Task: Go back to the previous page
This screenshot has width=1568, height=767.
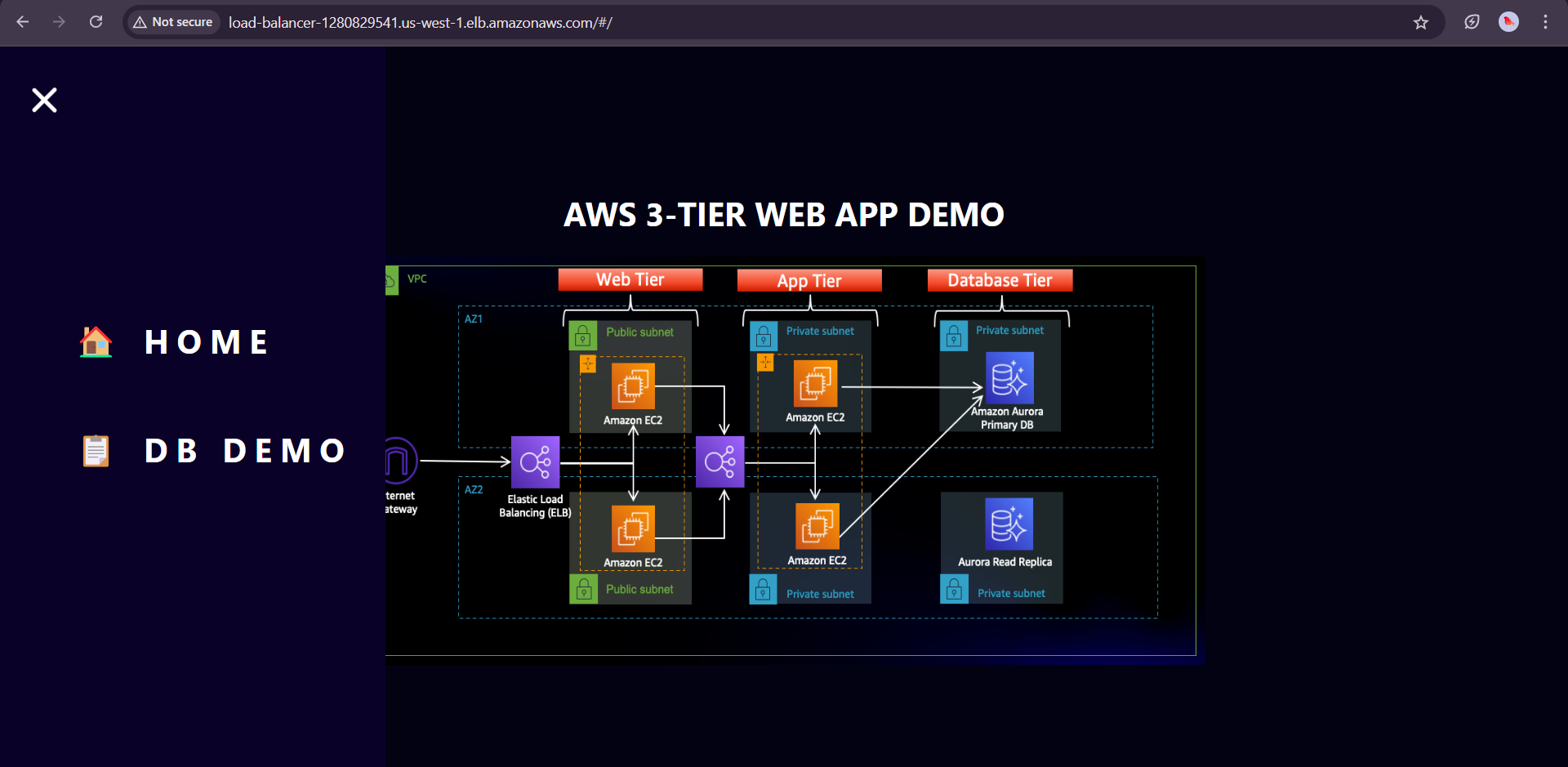Action: [x=23, y=22]
